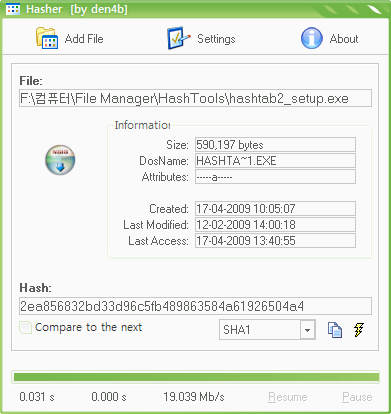
Task: Click the 0.031 s elapsed time text
Action: pyautogui.click(x=37, y=397)
